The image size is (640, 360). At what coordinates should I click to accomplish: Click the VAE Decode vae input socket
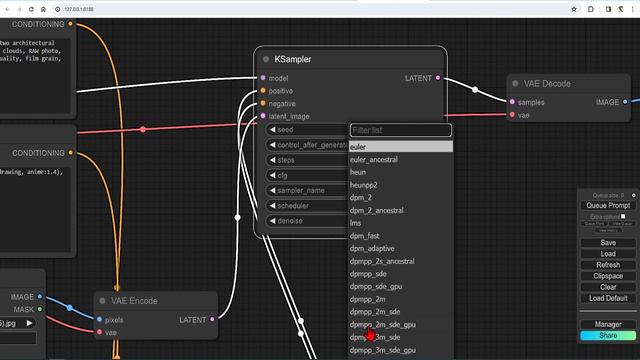[512, 115]
